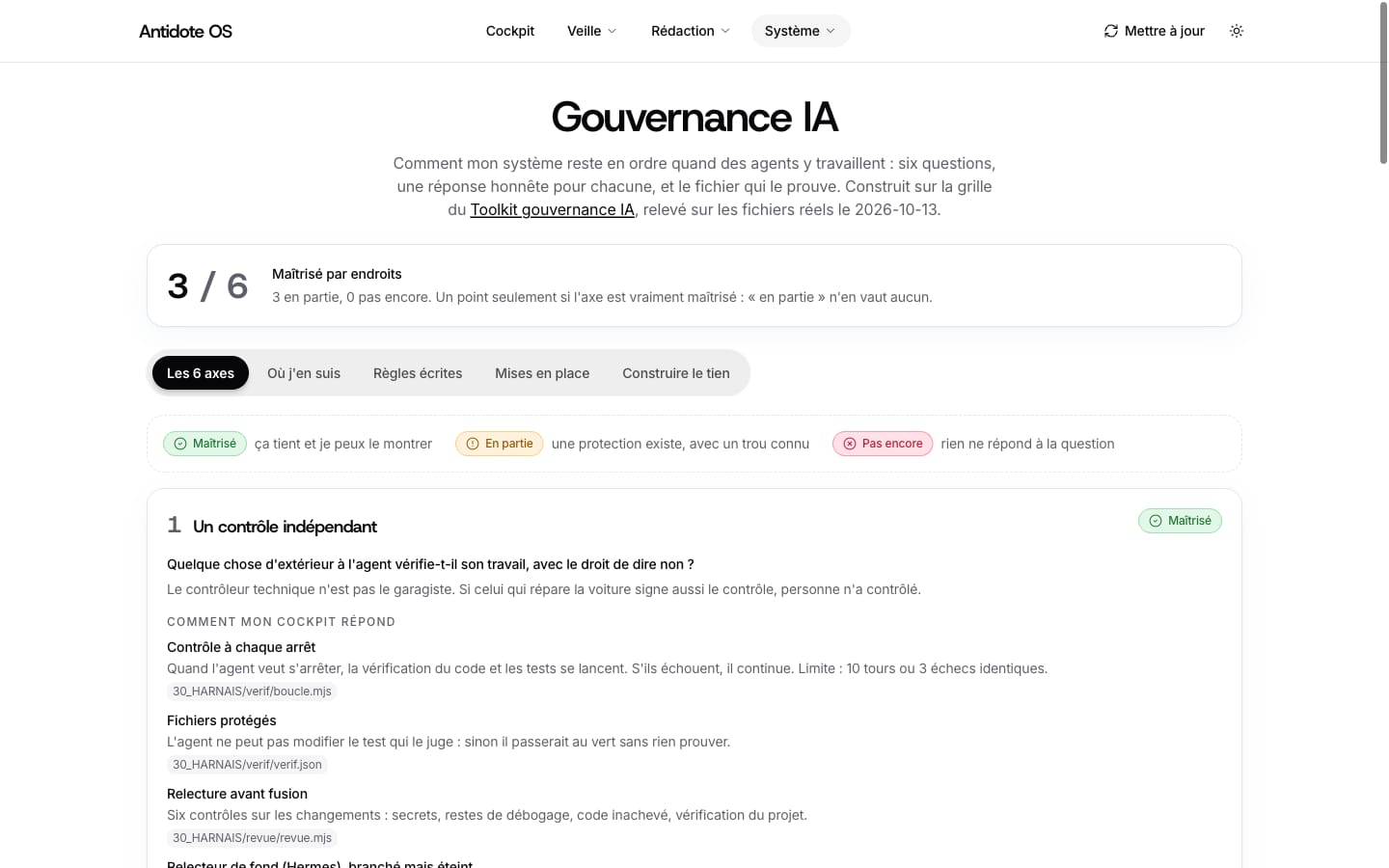Click the page vertical scrollbar thumb
This screenshot has height=868, width=1389.
coord(1383,85)
